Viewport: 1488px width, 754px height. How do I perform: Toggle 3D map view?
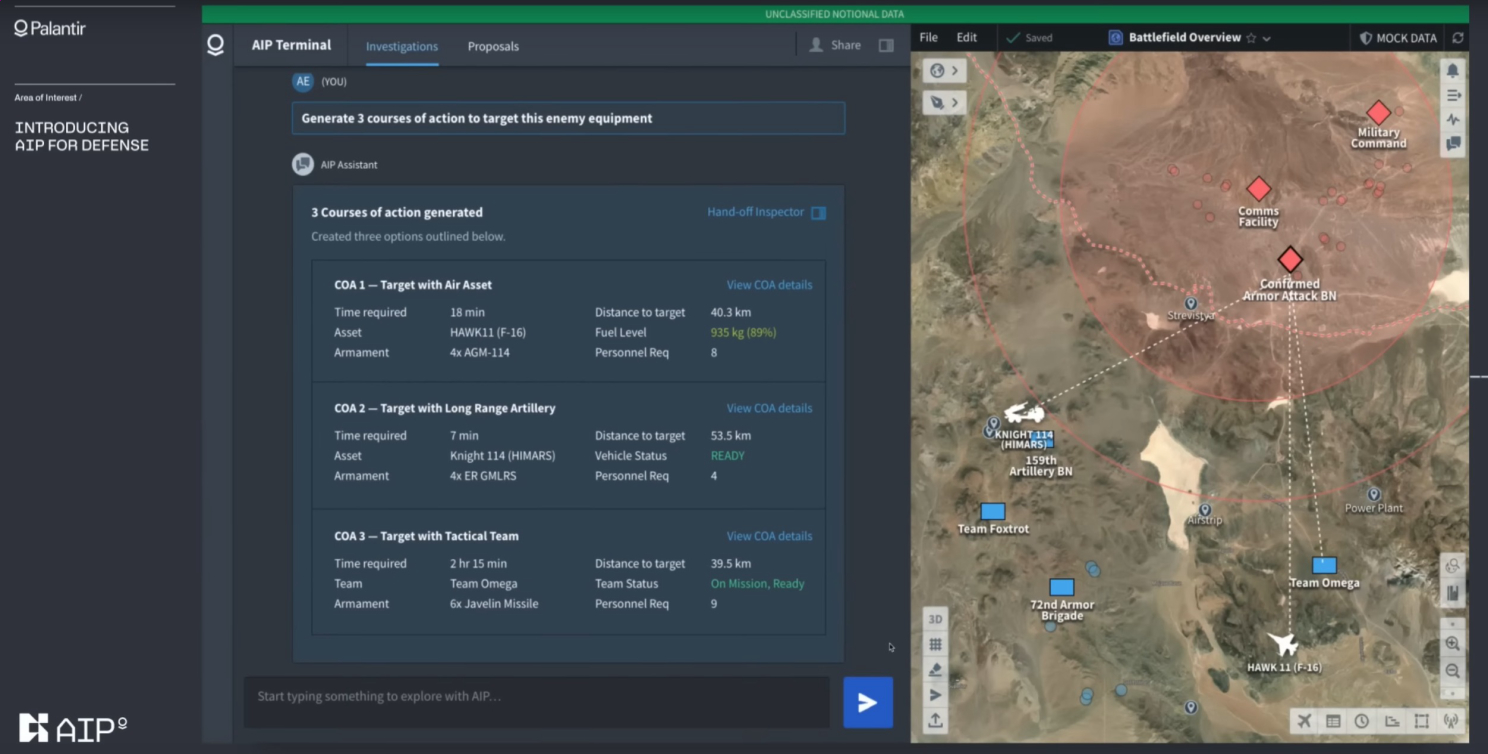(935, 619)
